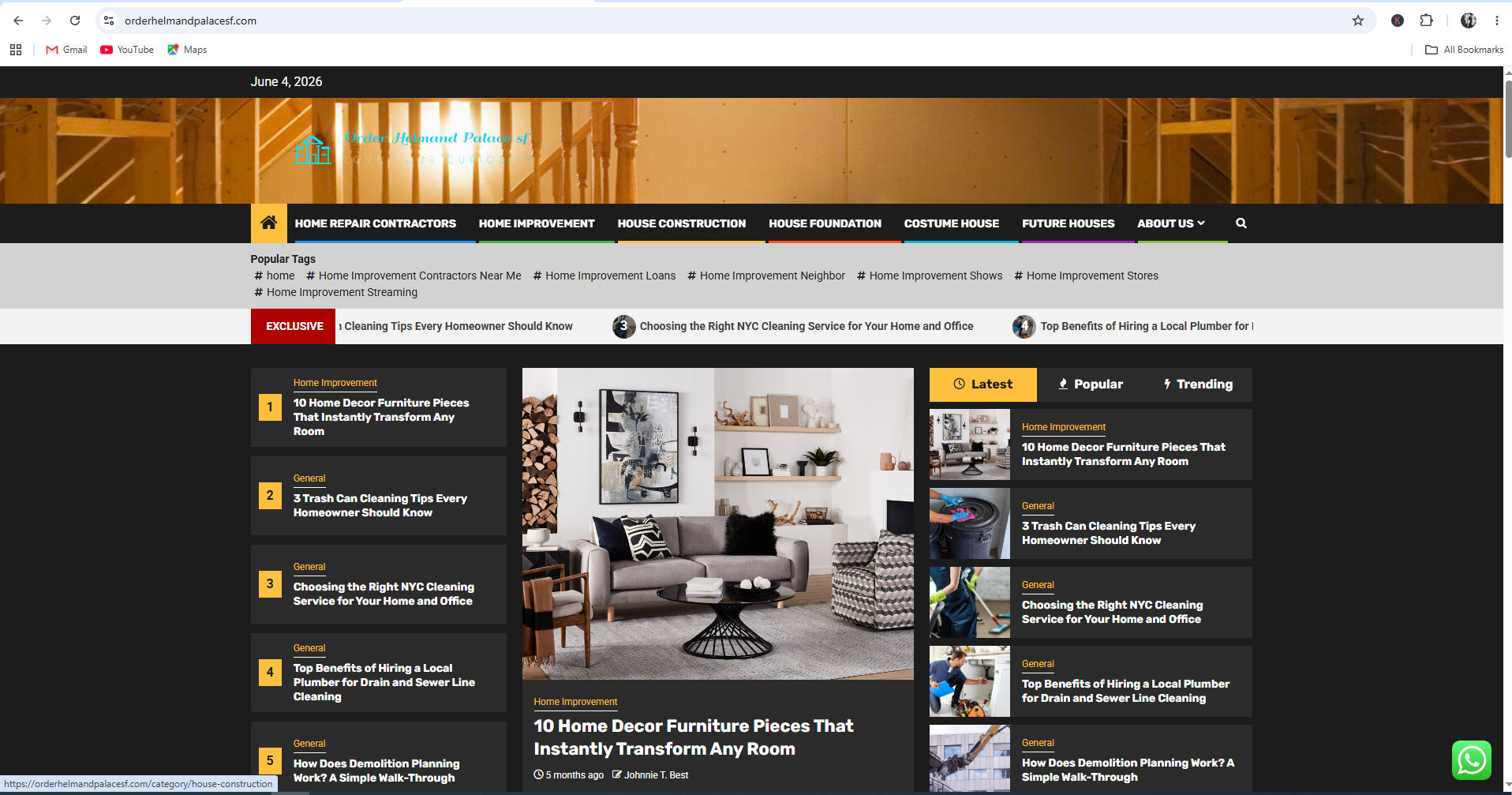This screenshot has width=1512, height=795.
Task: View site information icon in address bar
Action: point(109,21)
